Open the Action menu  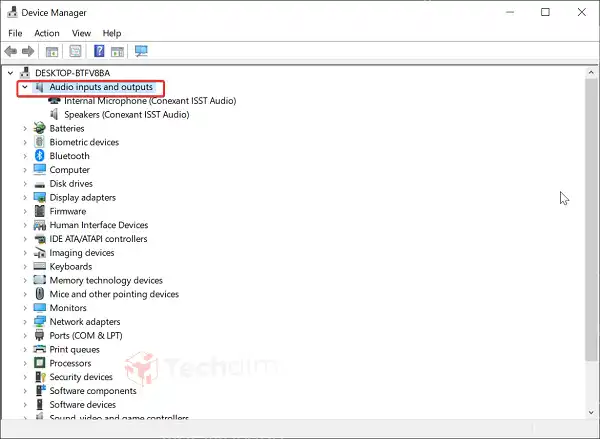(x=47, y=33)
